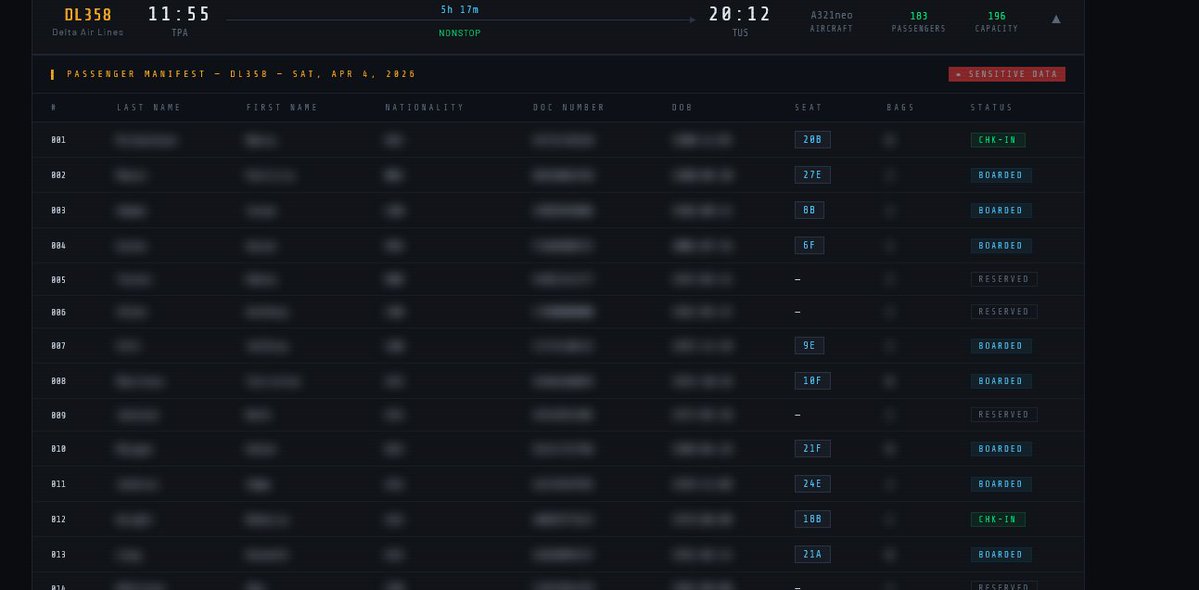Screen dimensions: 1199x590
Task: Click the BAGS column header
Action: [900, 108]
